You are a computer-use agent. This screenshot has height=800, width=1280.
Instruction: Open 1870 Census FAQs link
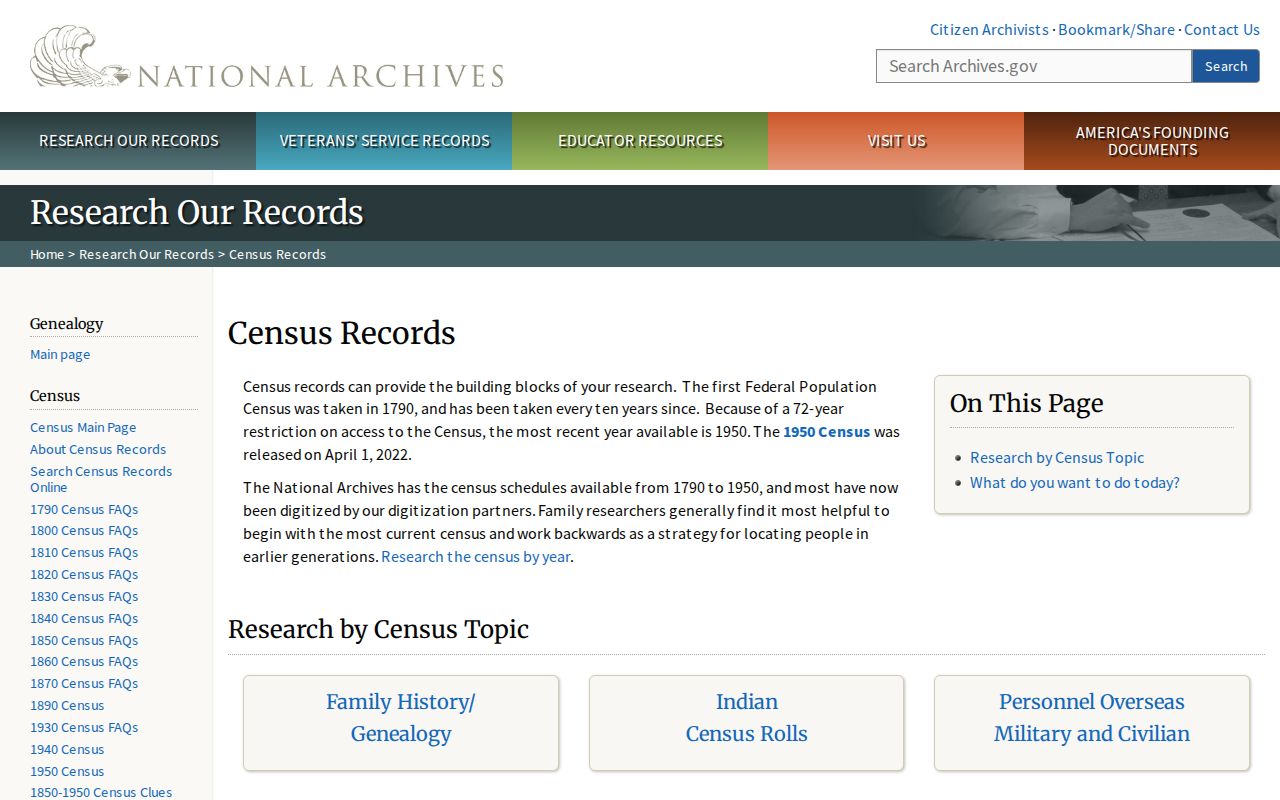click(84, 684)
